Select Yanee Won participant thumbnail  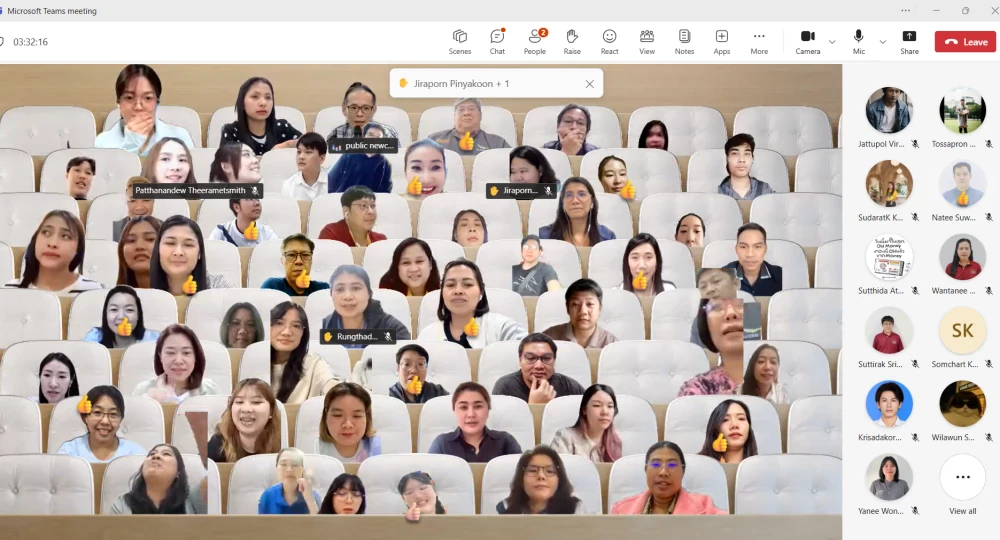tap(889, 477)
